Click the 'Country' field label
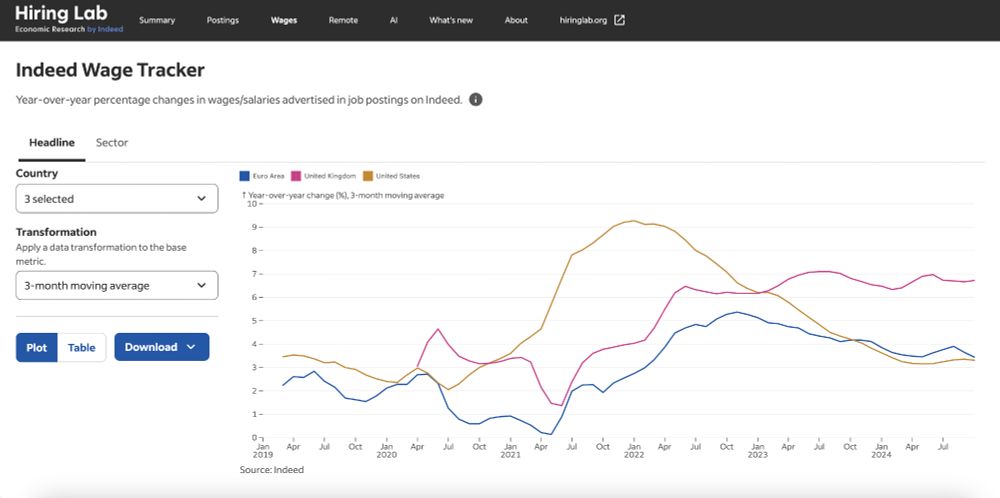This screenshot has width=1000, height=498. point(37,173)
